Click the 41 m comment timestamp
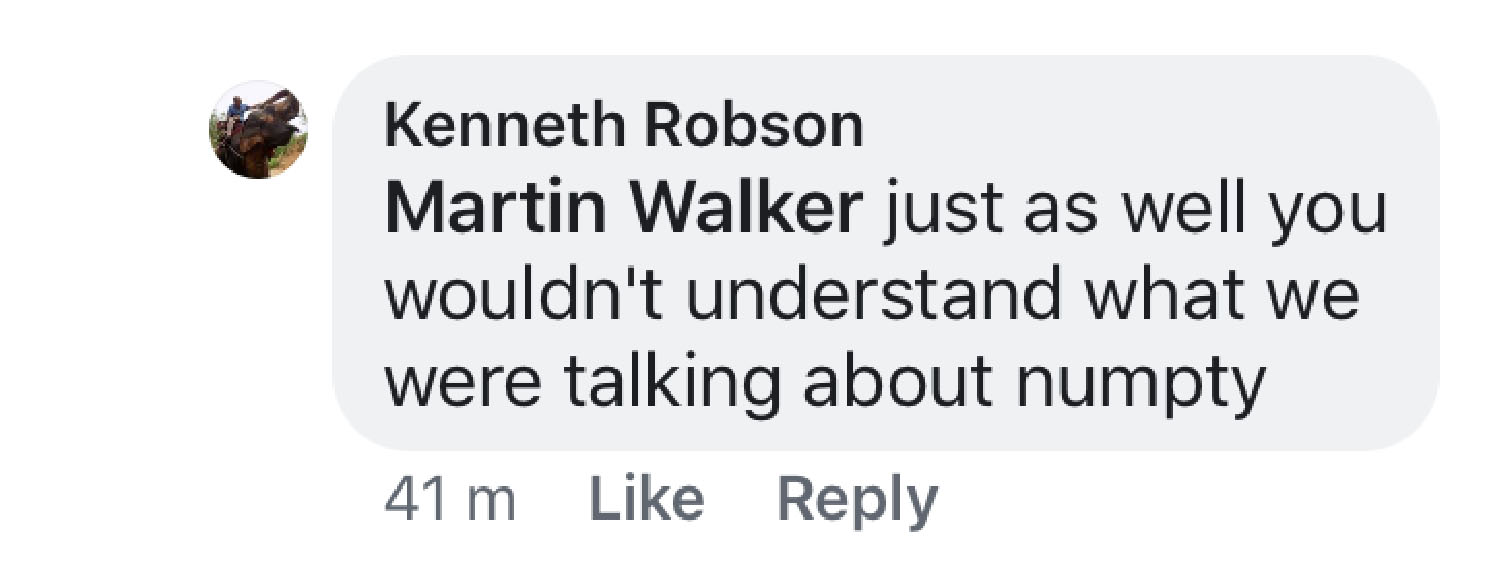Viewport: 1501px width, 575px height. click(450, 500)
